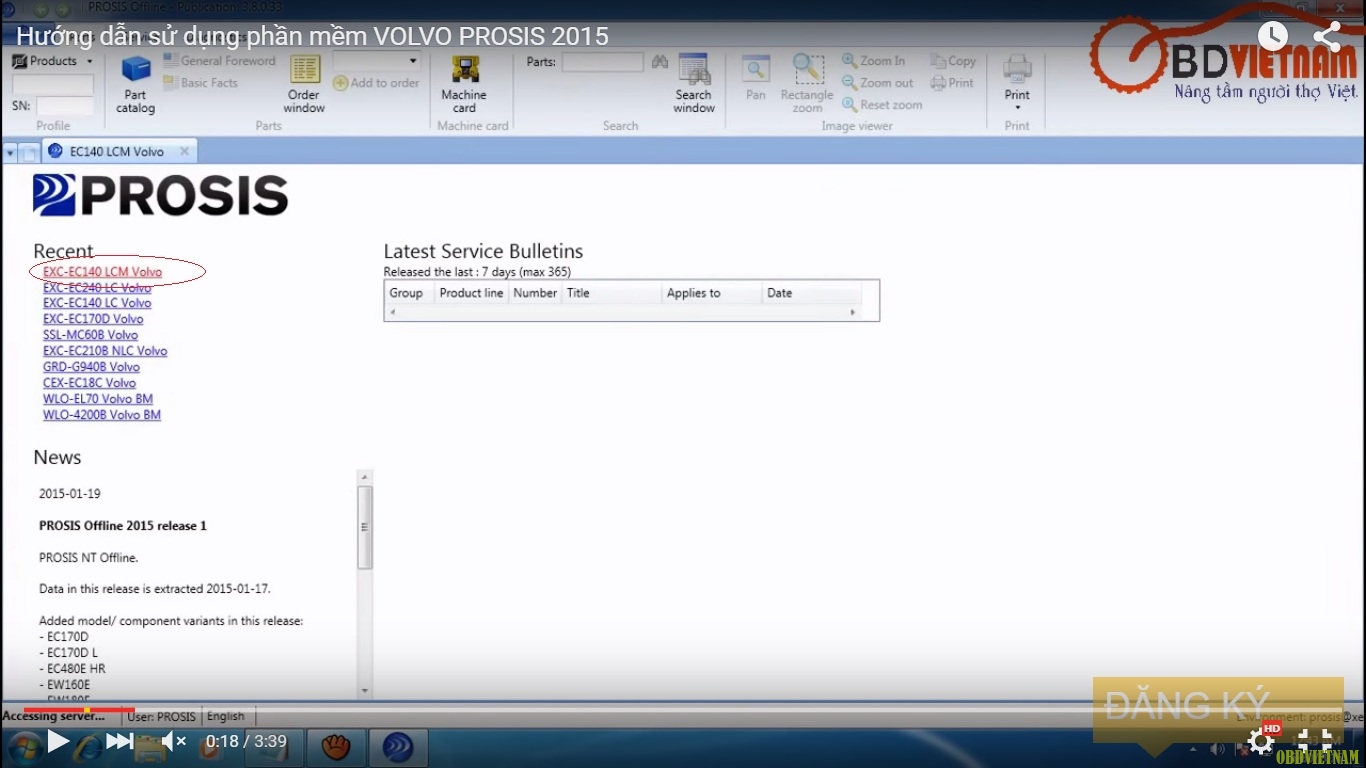Skip to next video
Image resolution: width=1366 pixels, height=768 pixels.
tap(119, 741)
